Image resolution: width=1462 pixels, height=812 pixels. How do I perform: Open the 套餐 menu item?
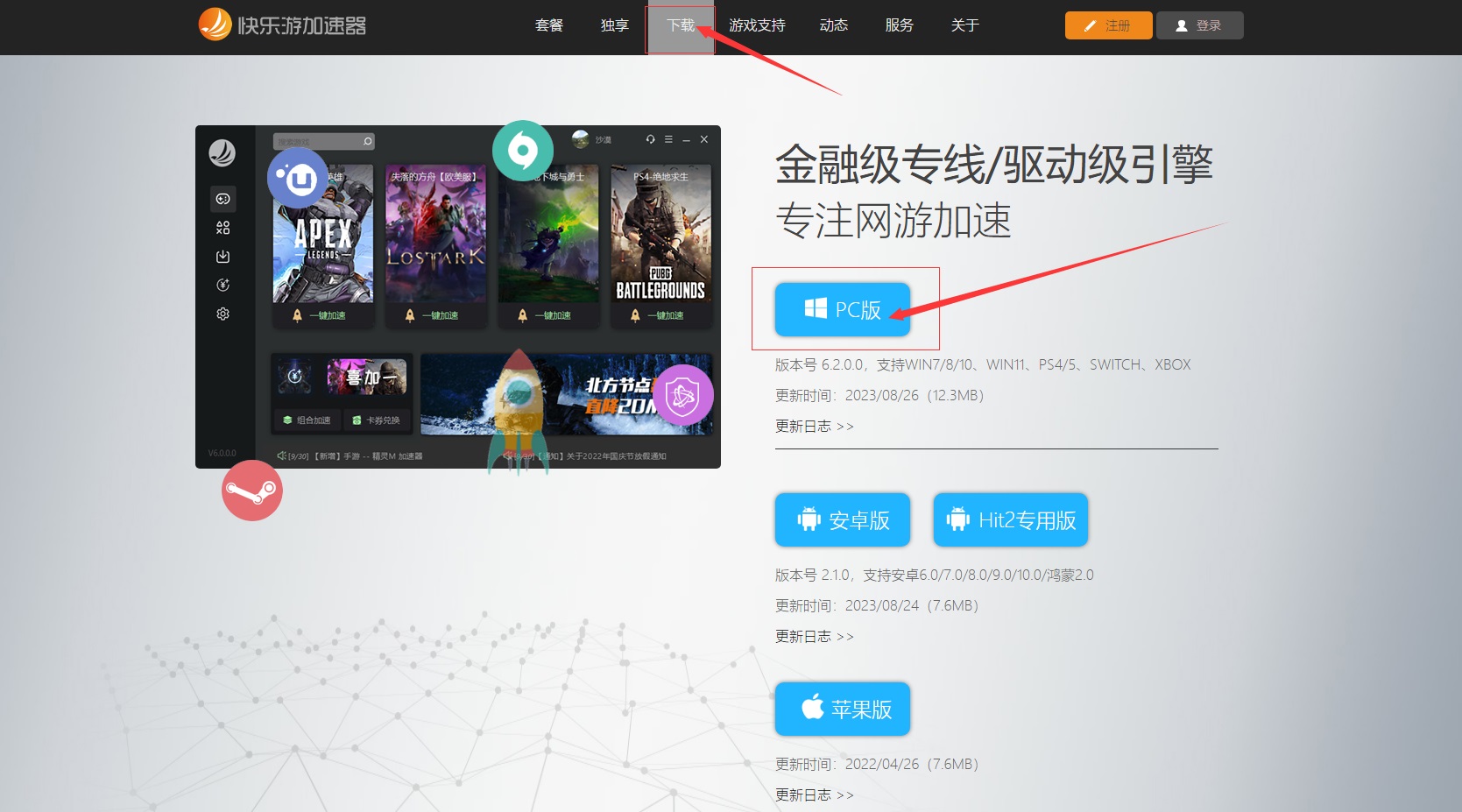point(549,25)
